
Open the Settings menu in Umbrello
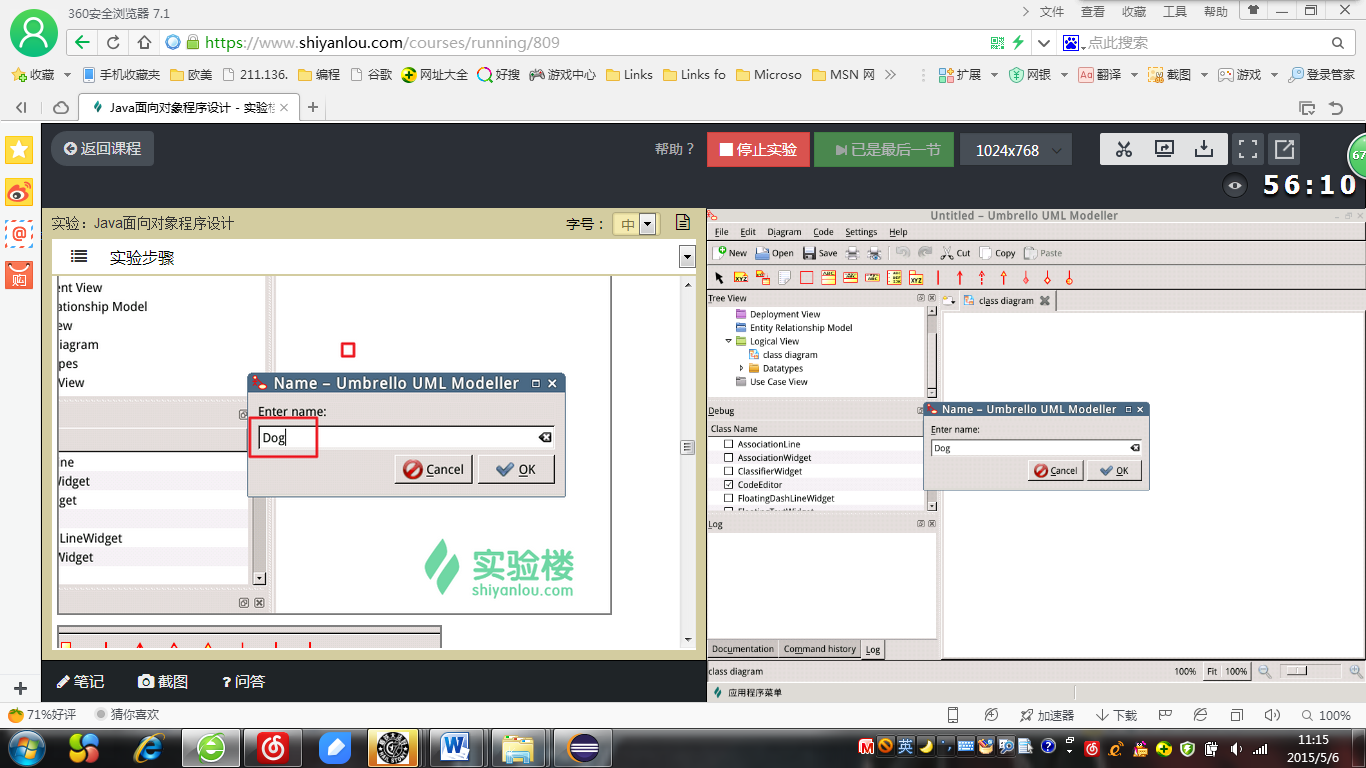(x=861, y=232)
